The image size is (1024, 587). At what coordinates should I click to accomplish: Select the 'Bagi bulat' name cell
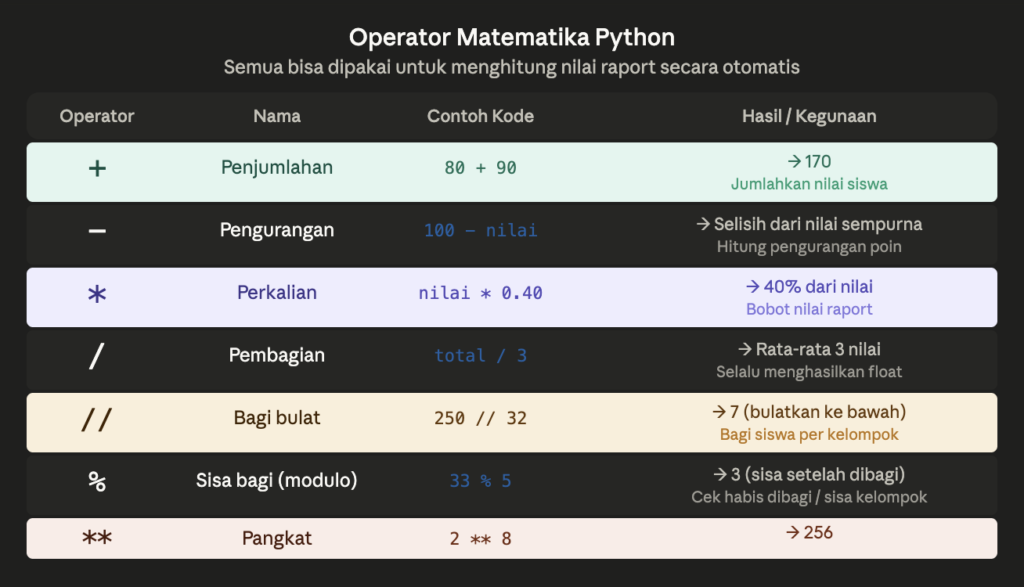(x=277, y=418)
